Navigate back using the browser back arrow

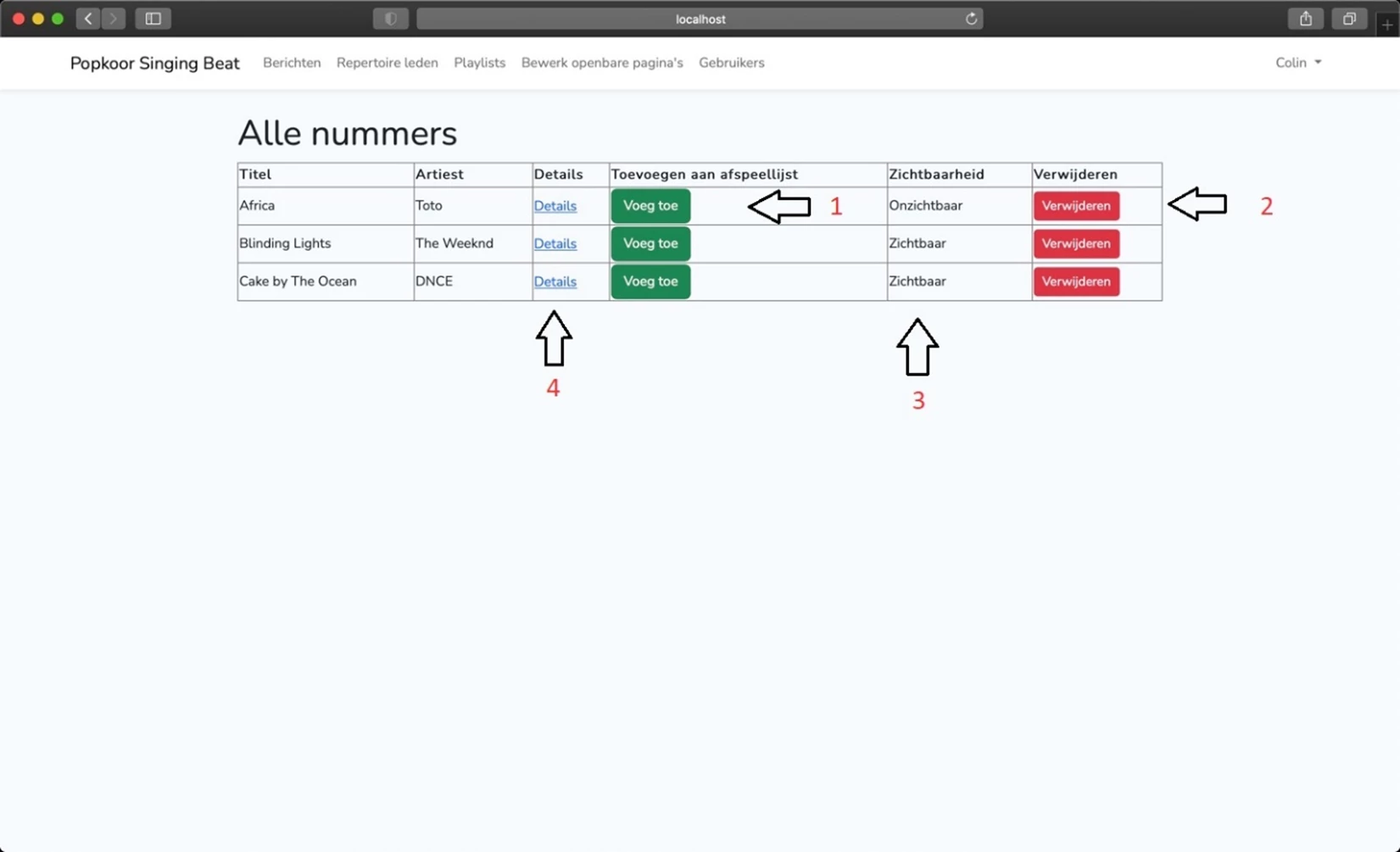(x=87, y=18)
